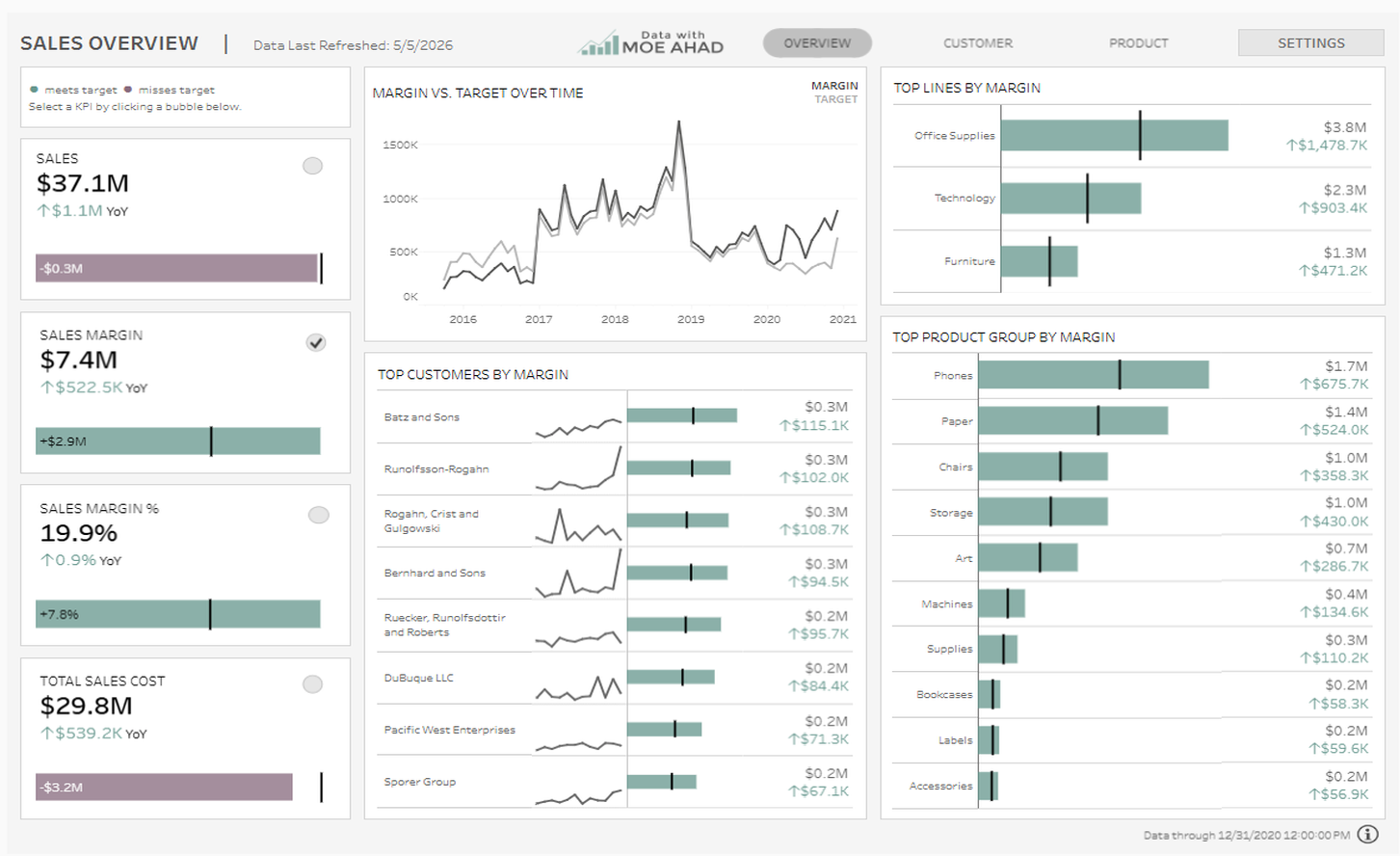
Task: Toggle the checked Sales Margin KPI bubble
Action: pyautogui.click(x=316, y=342)
